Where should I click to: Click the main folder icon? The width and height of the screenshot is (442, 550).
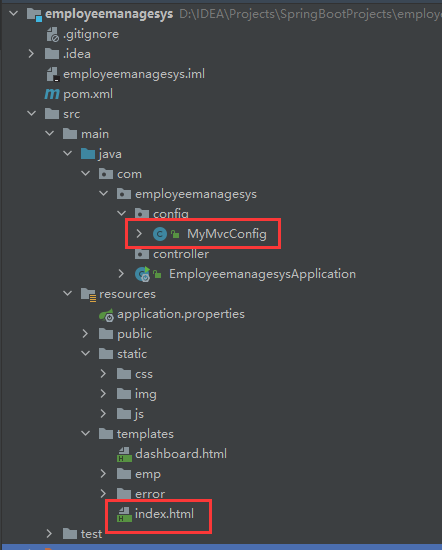pos(70,134)
